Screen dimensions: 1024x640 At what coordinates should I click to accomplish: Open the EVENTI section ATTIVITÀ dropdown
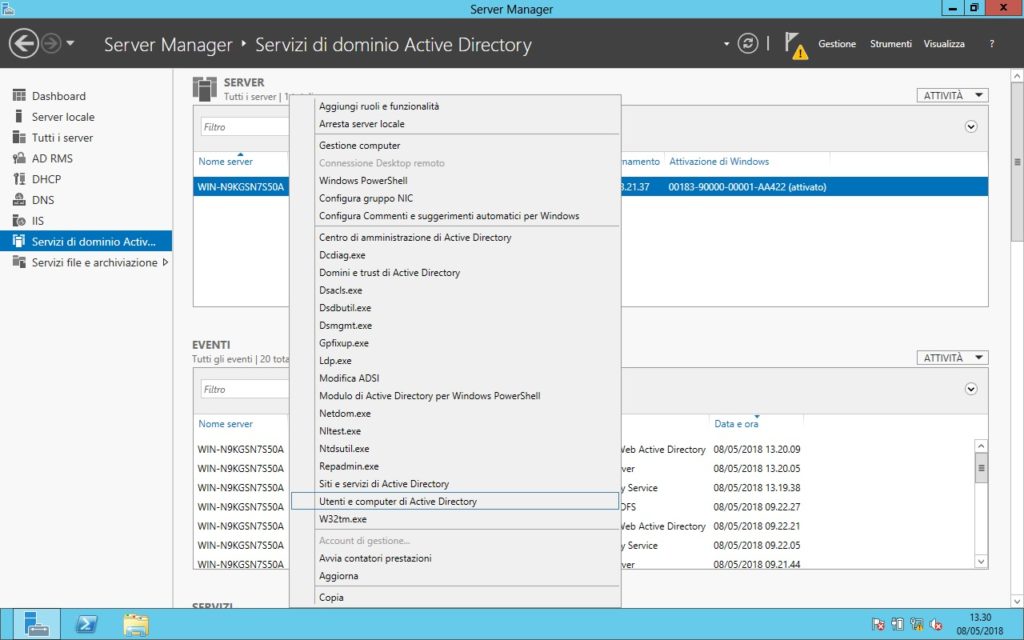952,357
